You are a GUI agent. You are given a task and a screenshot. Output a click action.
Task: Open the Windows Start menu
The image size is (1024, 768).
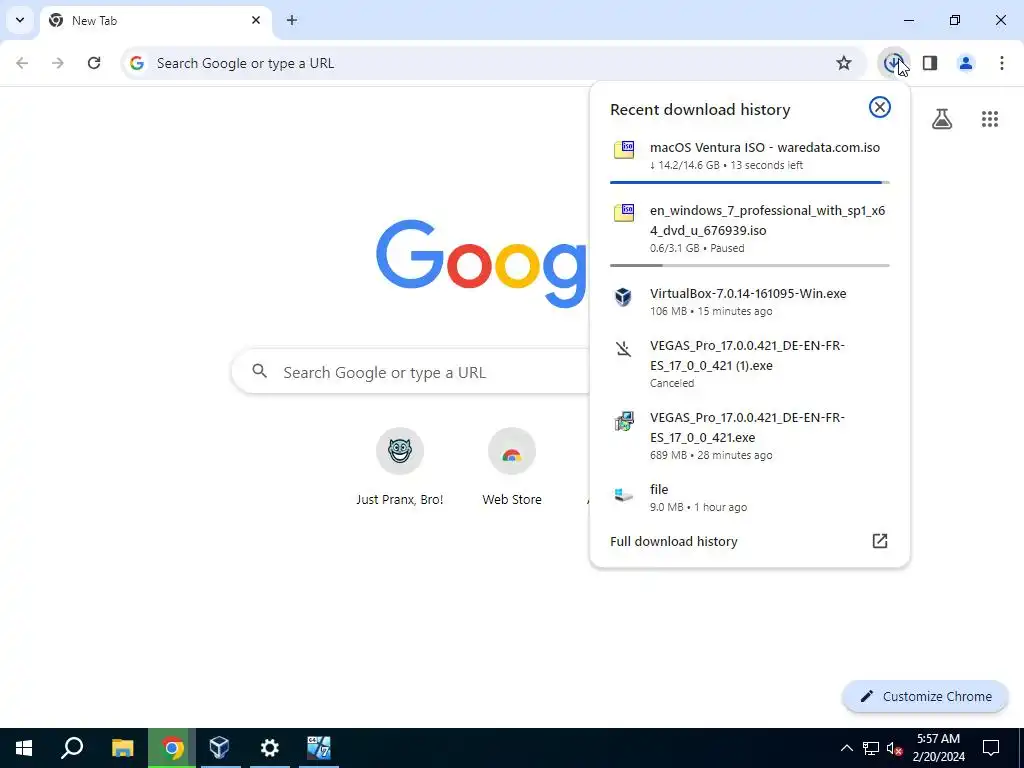24,748
